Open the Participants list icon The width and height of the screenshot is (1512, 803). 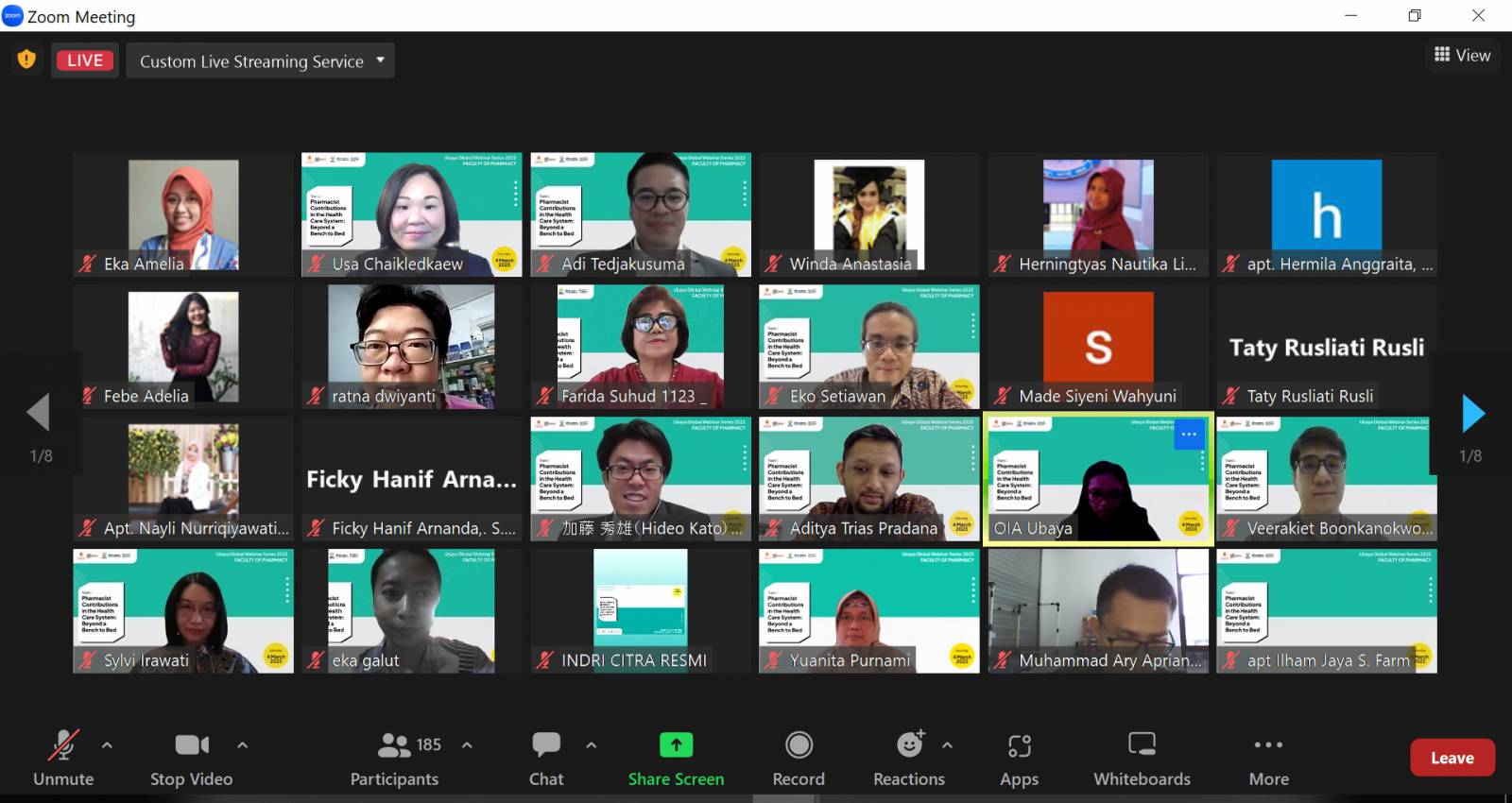[x=395, y=745]
